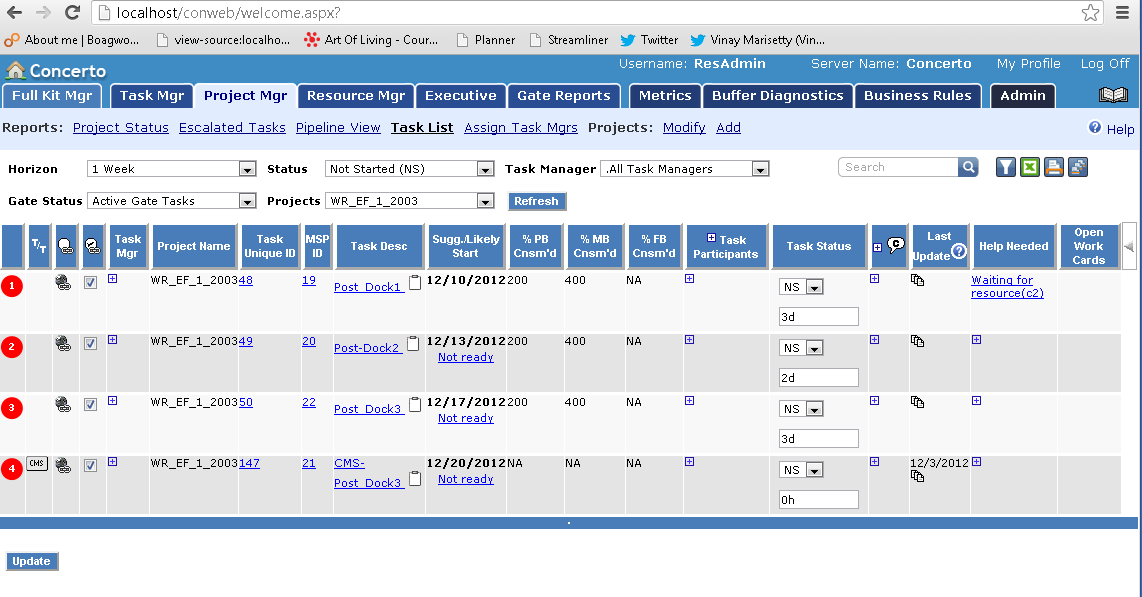This screenshot has width=1142, height=597.
Task: Toggle checkbox in row 4 CMS-Post_Dock3
Action: pos(90,466)
